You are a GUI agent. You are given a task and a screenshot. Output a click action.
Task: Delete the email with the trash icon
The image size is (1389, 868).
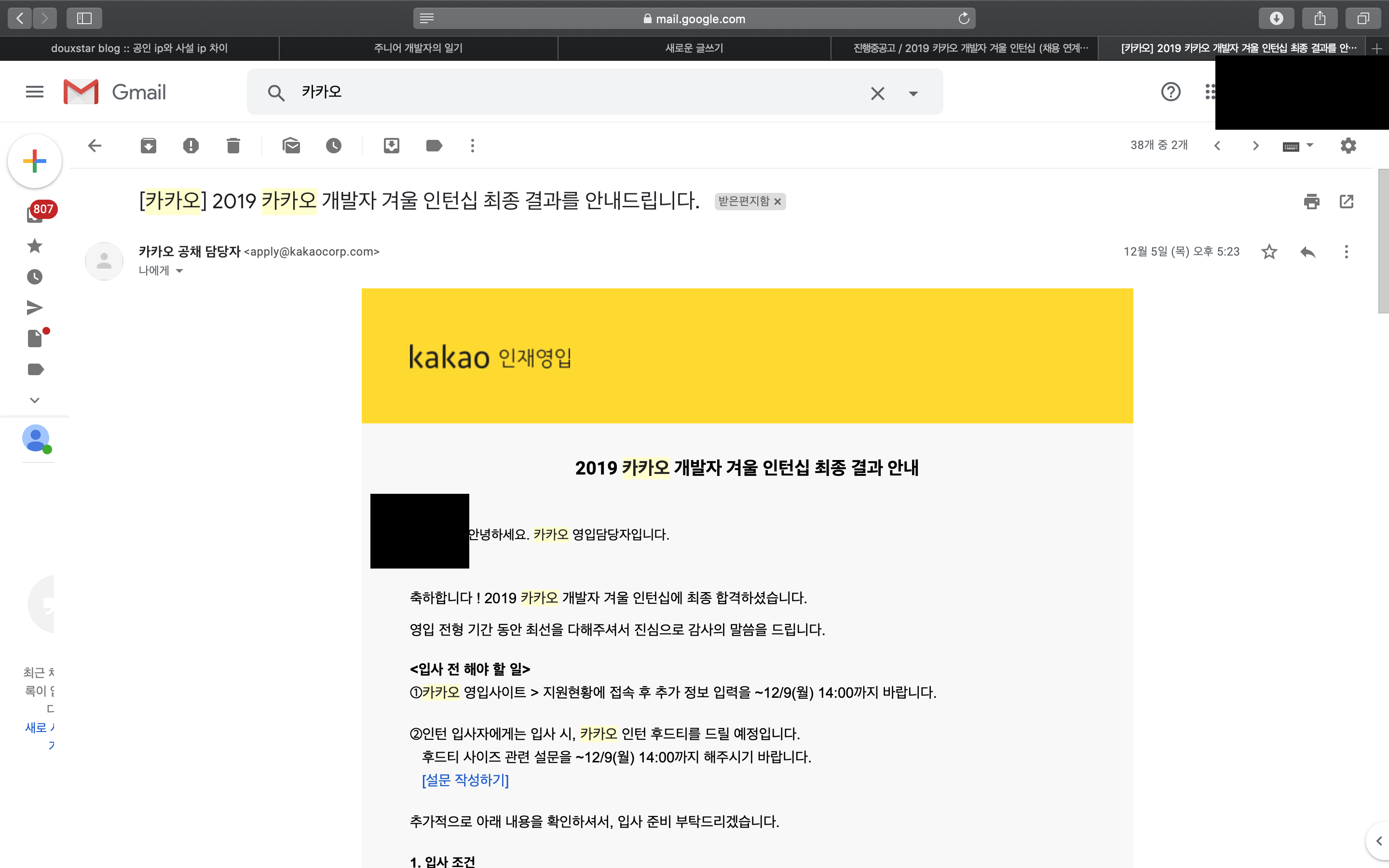click(233, 146)
